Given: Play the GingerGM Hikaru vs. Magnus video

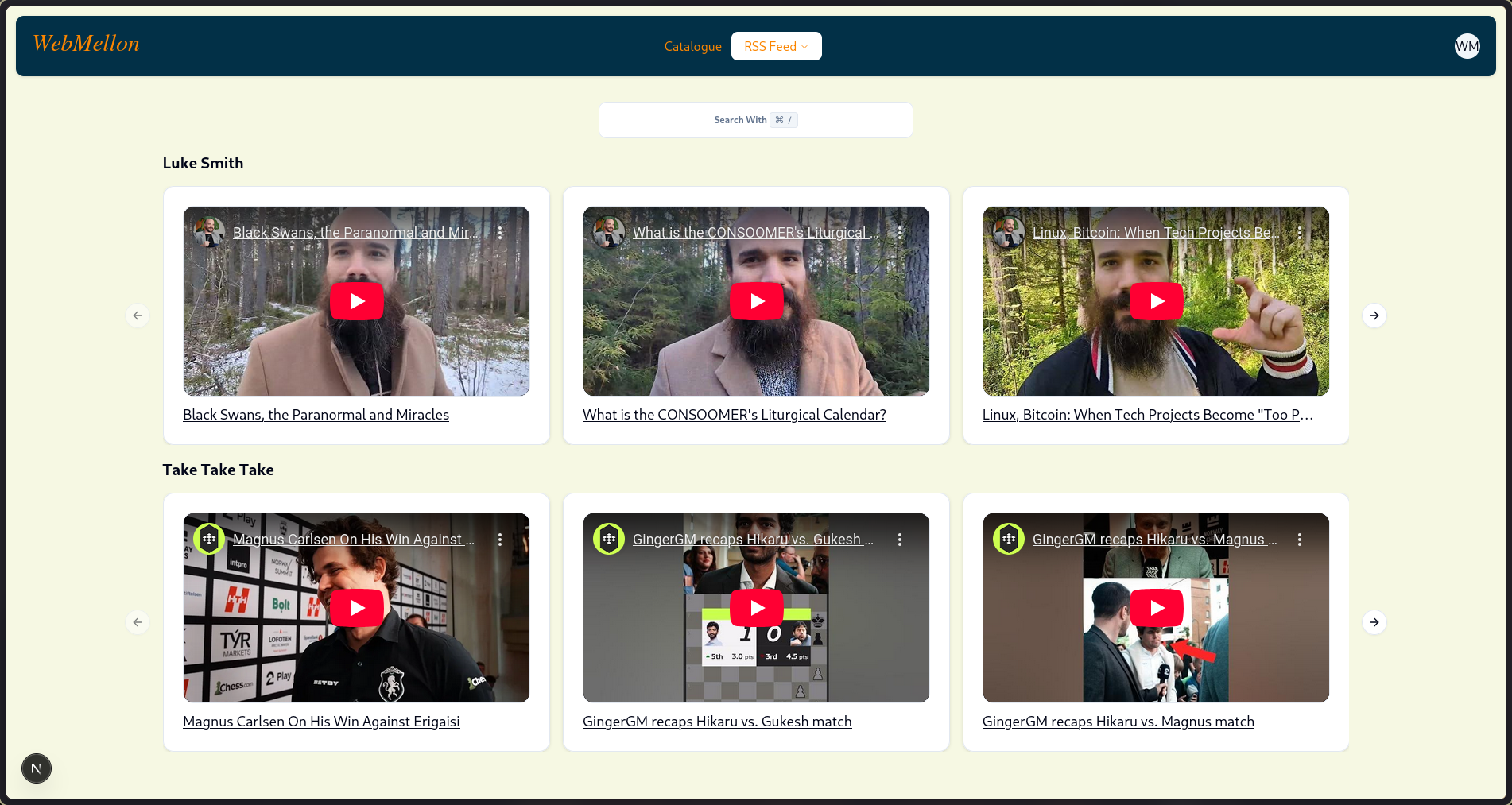Looking at the screenshot, I should (1157, 608).
